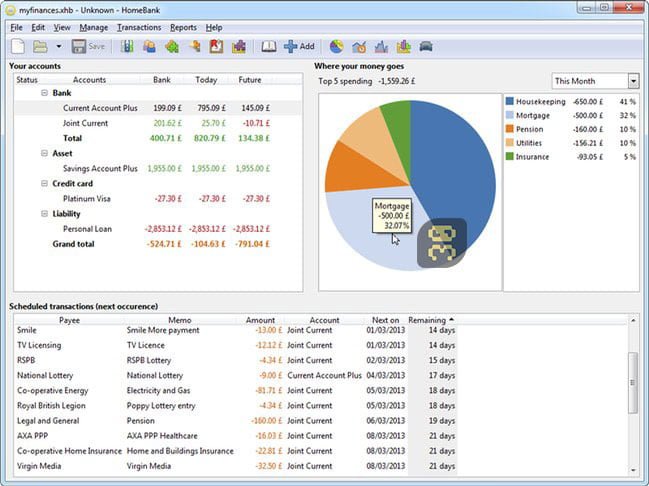Open the Manage Accounts toolbar icon
Viewport: 649px width, 486px height.
[127, 46]
